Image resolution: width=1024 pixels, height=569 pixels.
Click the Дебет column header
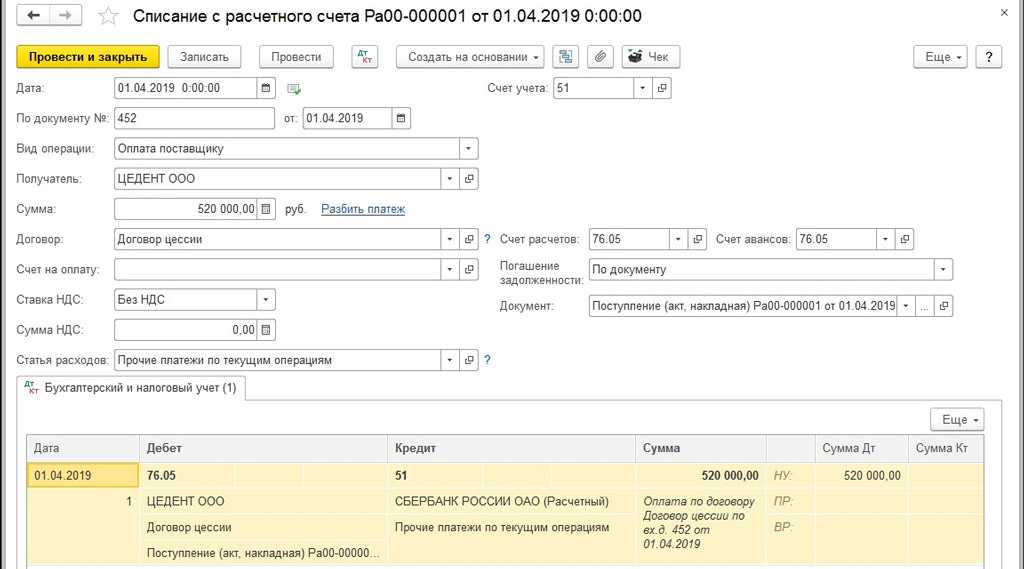(x=263, y=448)
